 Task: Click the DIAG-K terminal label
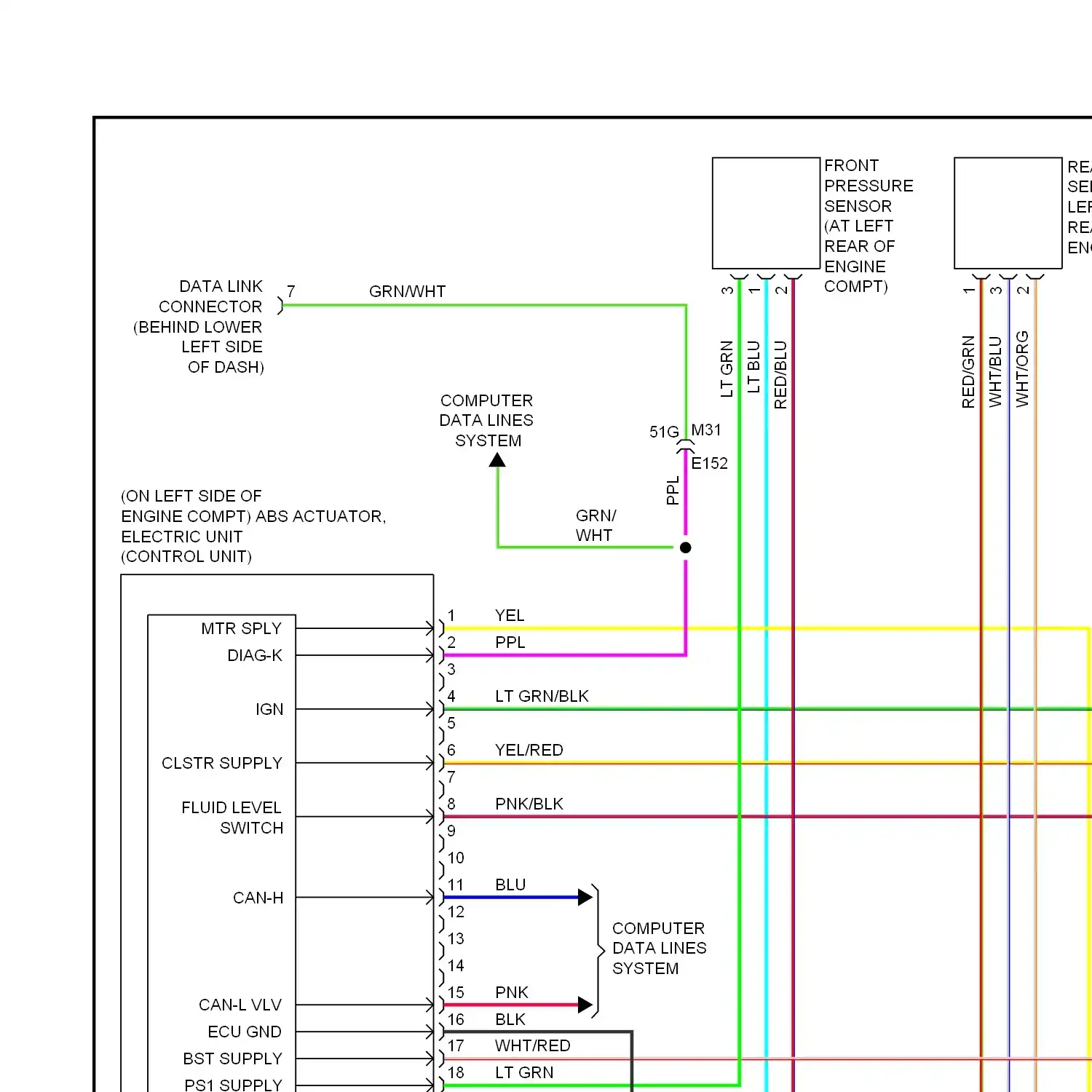[x=255, y=655]
